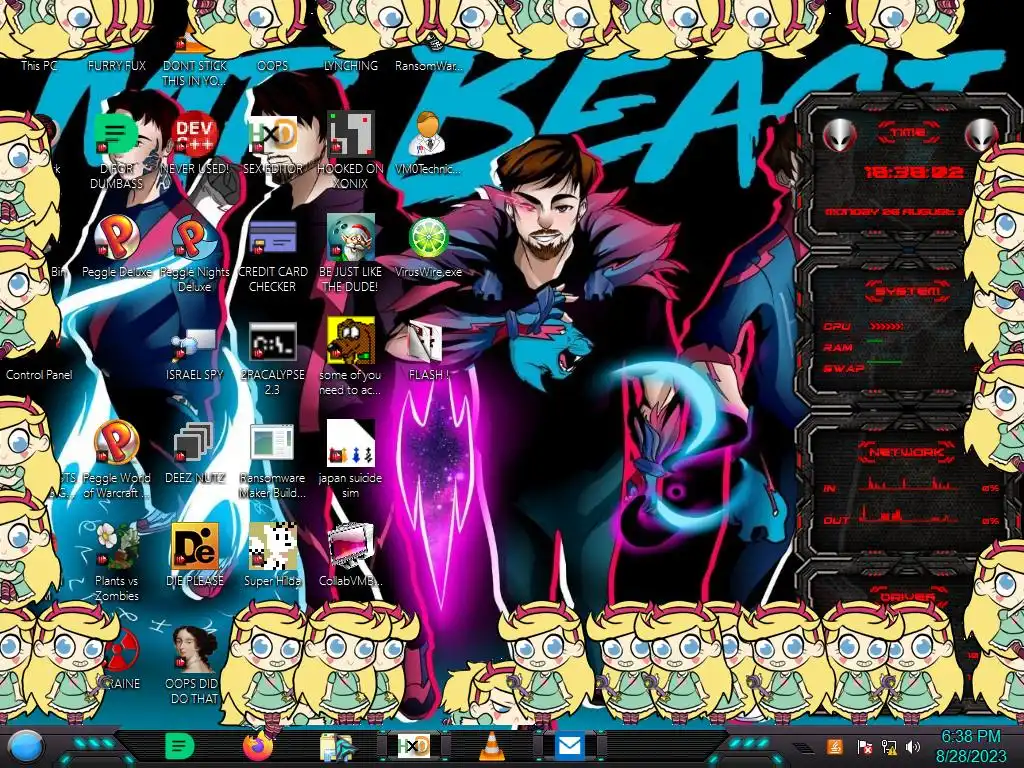Select the ISRAEL SPY desktop shortcut
The height and width of the screenshot is (768, 1024).
point(194,344)
